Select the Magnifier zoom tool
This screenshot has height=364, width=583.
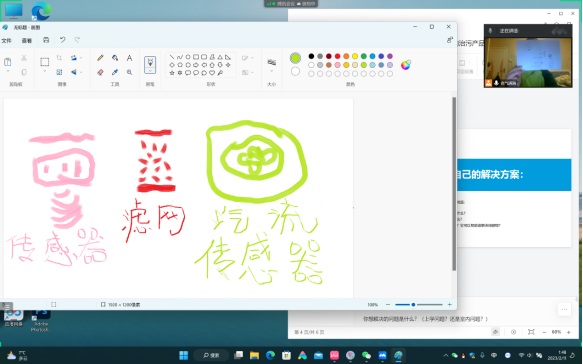[x=129, y=72]
